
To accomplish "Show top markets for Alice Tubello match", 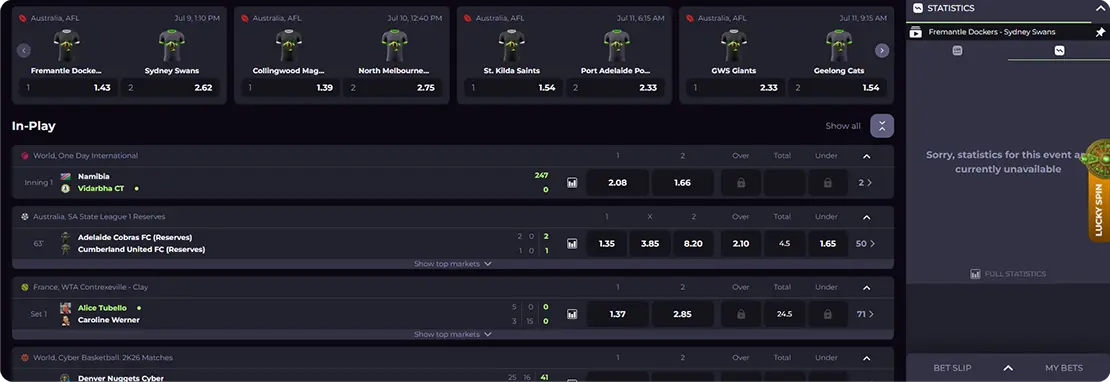I will [452, 334].
